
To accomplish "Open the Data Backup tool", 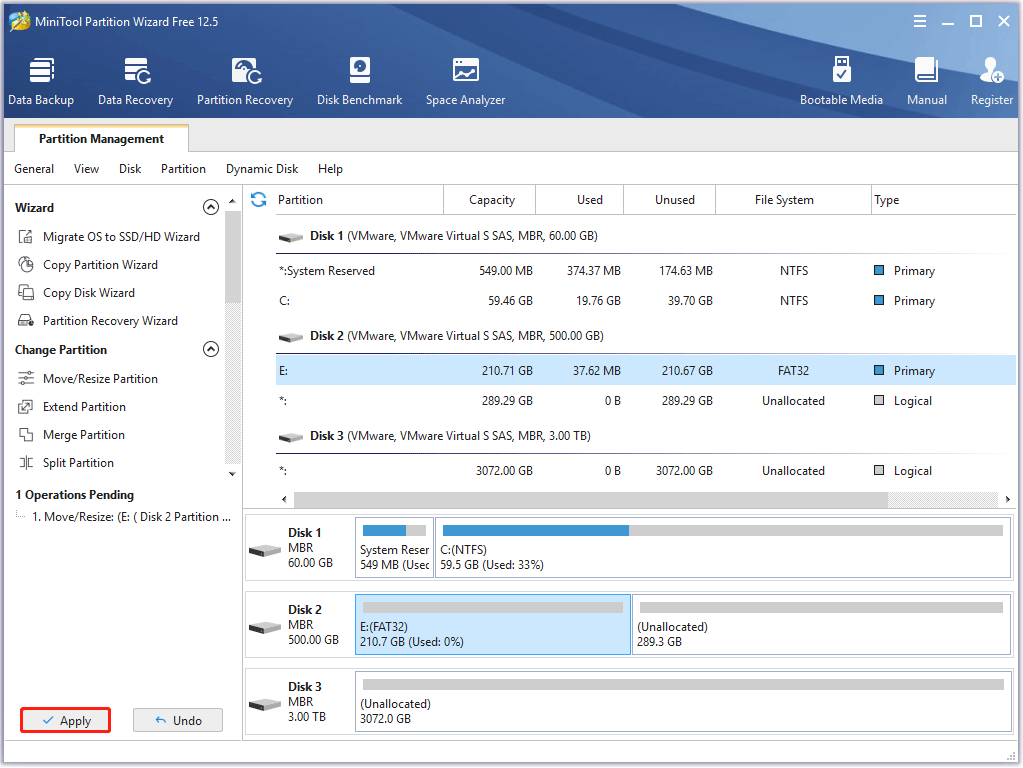I will tap(41, 82).
